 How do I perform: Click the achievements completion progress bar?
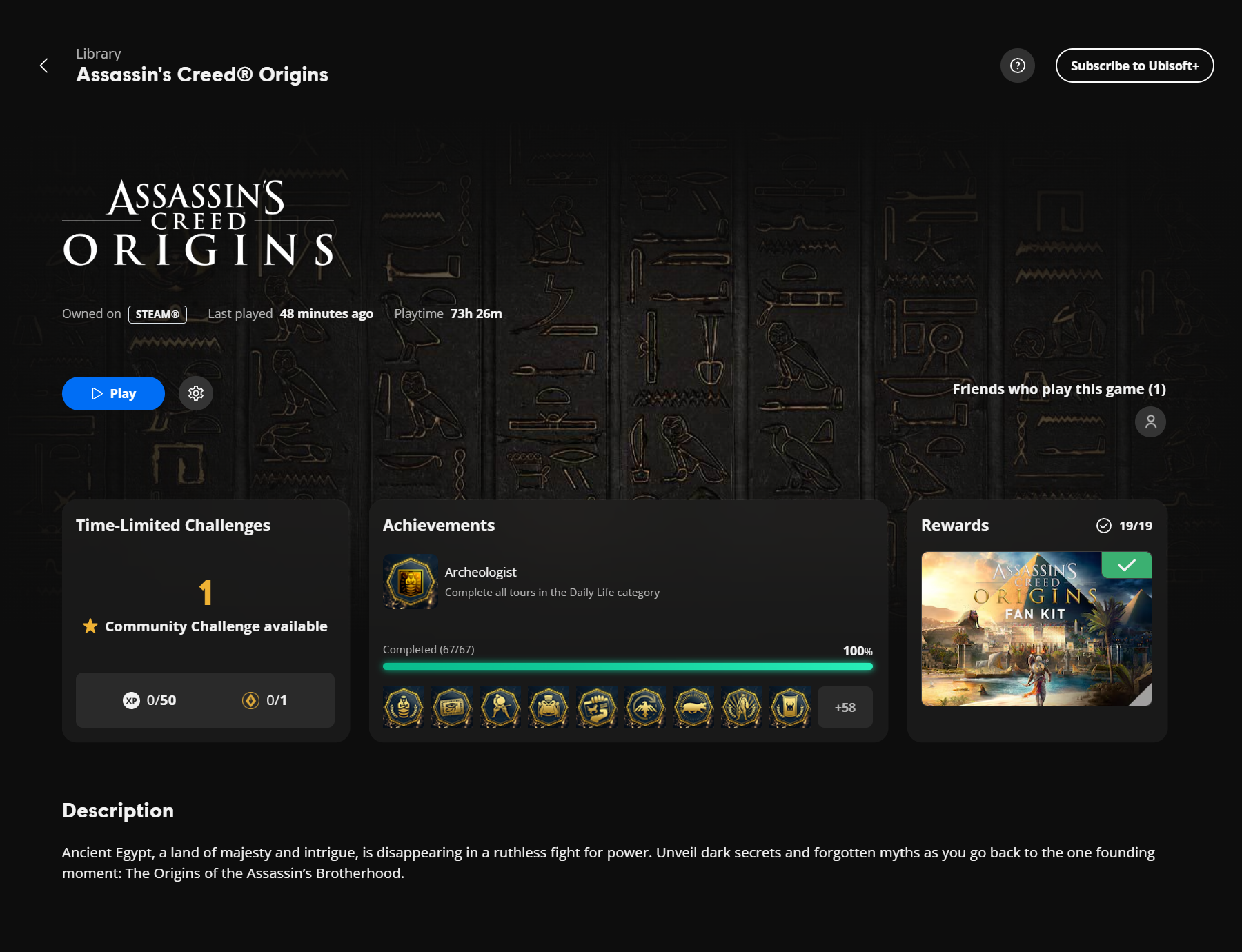tap(627, 666)
